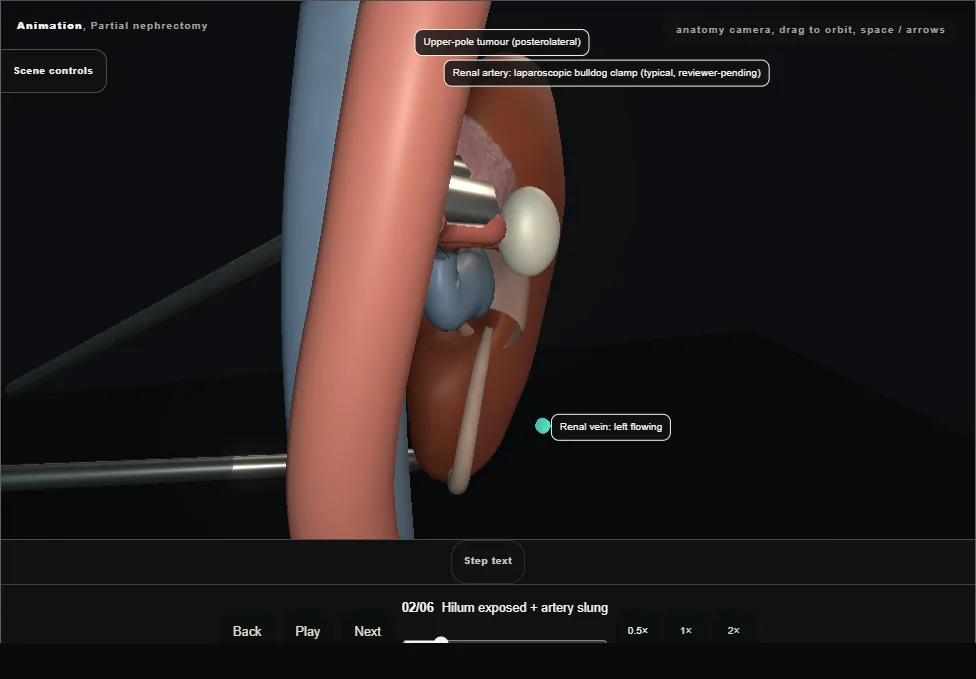
Task: Select the Renal artery bulldog clamp label
Action: (606, 73)
